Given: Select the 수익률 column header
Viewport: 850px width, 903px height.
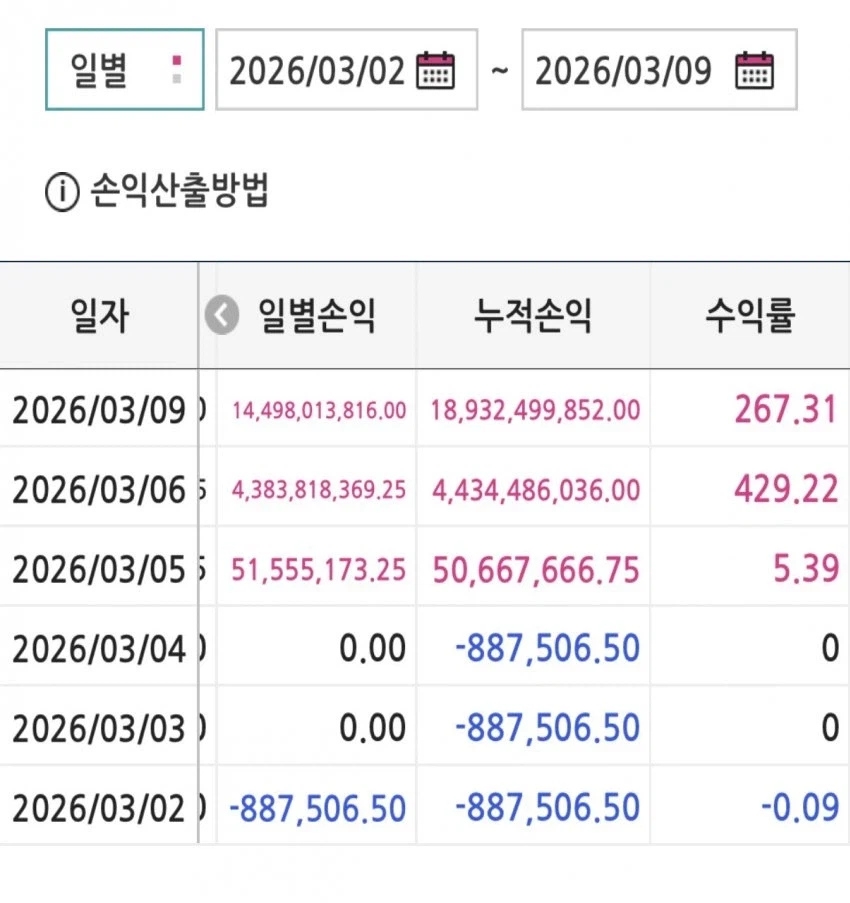Looking at the screenshot, I should 751,314.
